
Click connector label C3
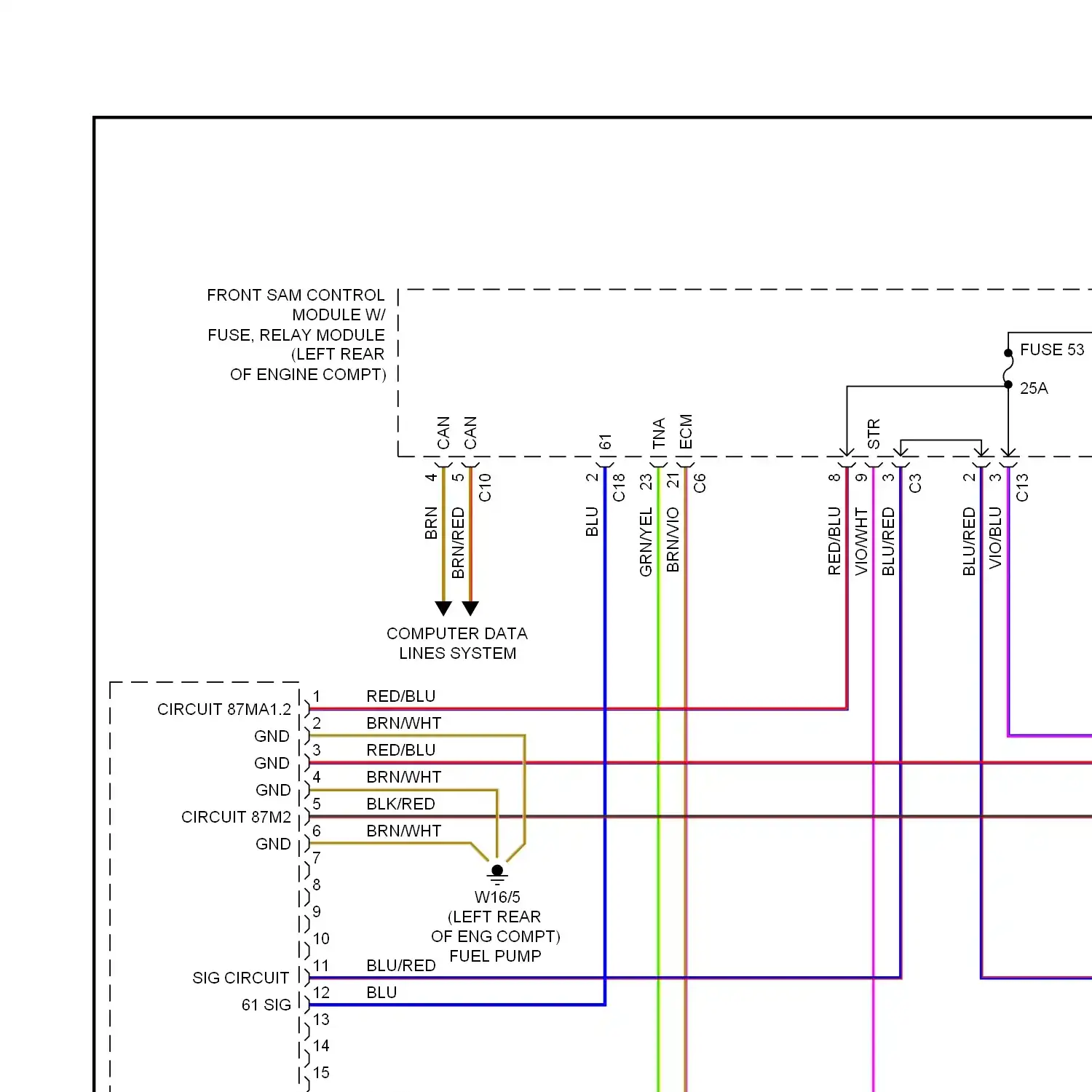pyautogui.click(x=915, y=483)
